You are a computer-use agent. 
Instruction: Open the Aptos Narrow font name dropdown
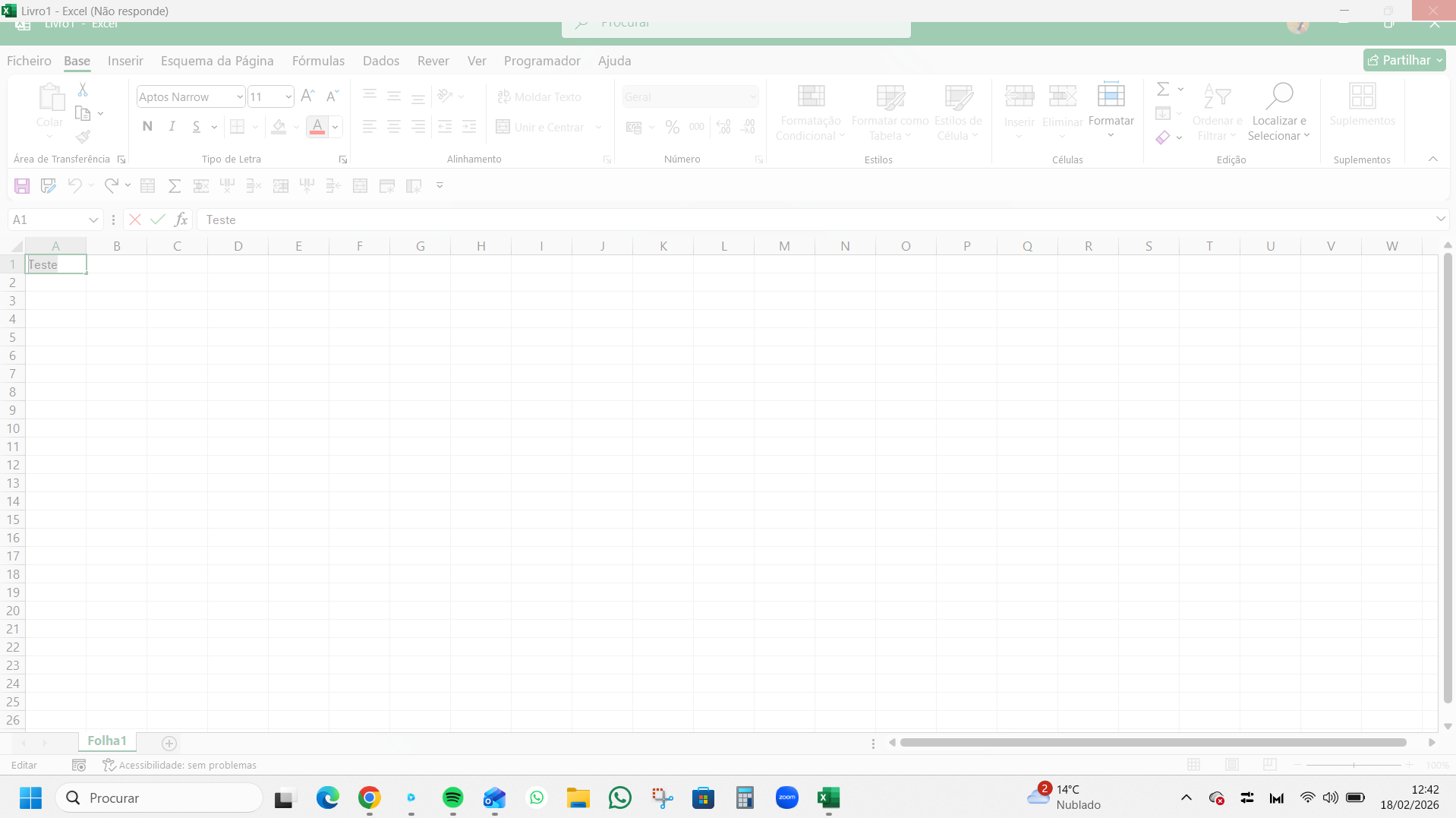point(239,96)
